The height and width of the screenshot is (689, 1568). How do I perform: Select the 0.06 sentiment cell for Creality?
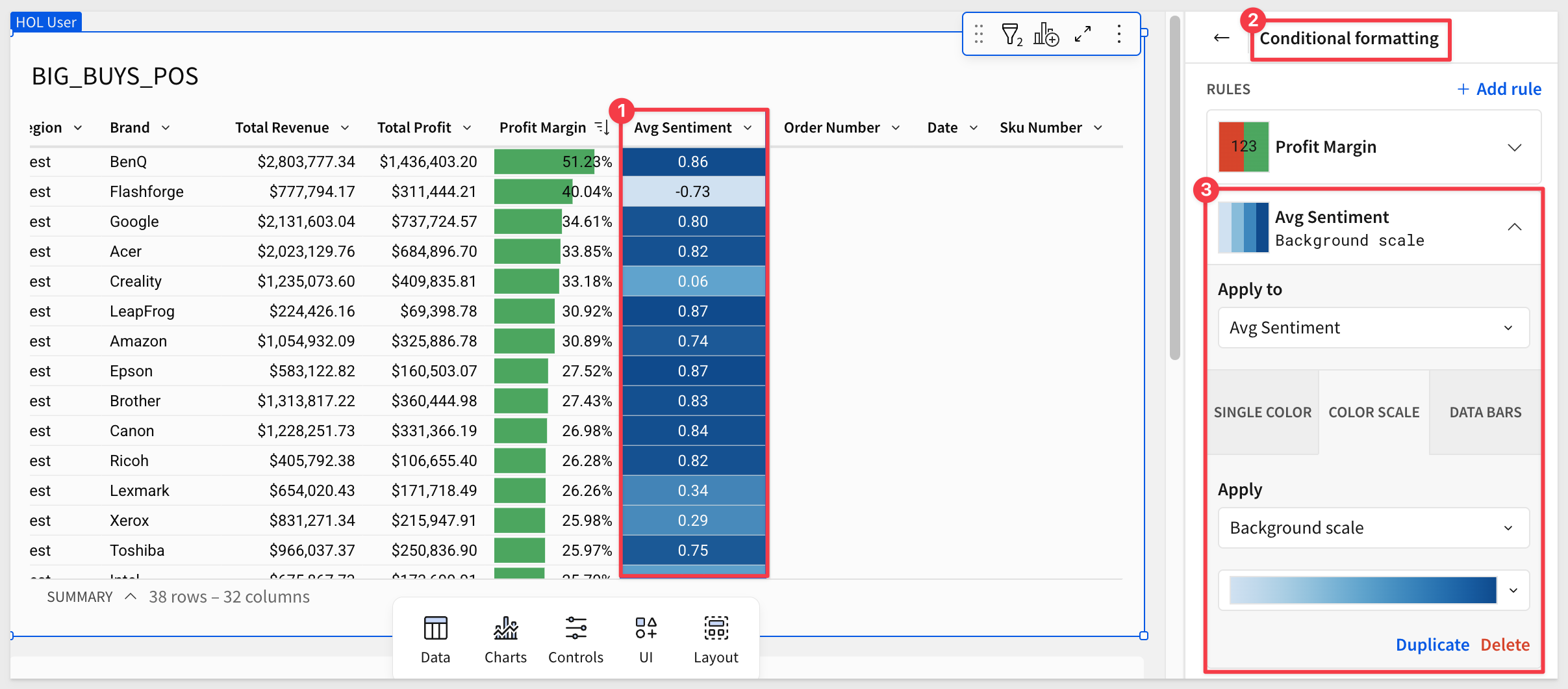coord(693,281)
